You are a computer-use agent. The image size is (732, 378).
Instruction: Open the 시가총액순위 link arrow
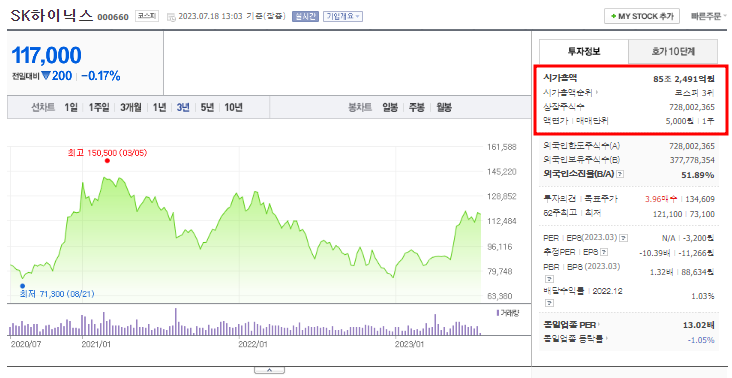pos(597,92)
